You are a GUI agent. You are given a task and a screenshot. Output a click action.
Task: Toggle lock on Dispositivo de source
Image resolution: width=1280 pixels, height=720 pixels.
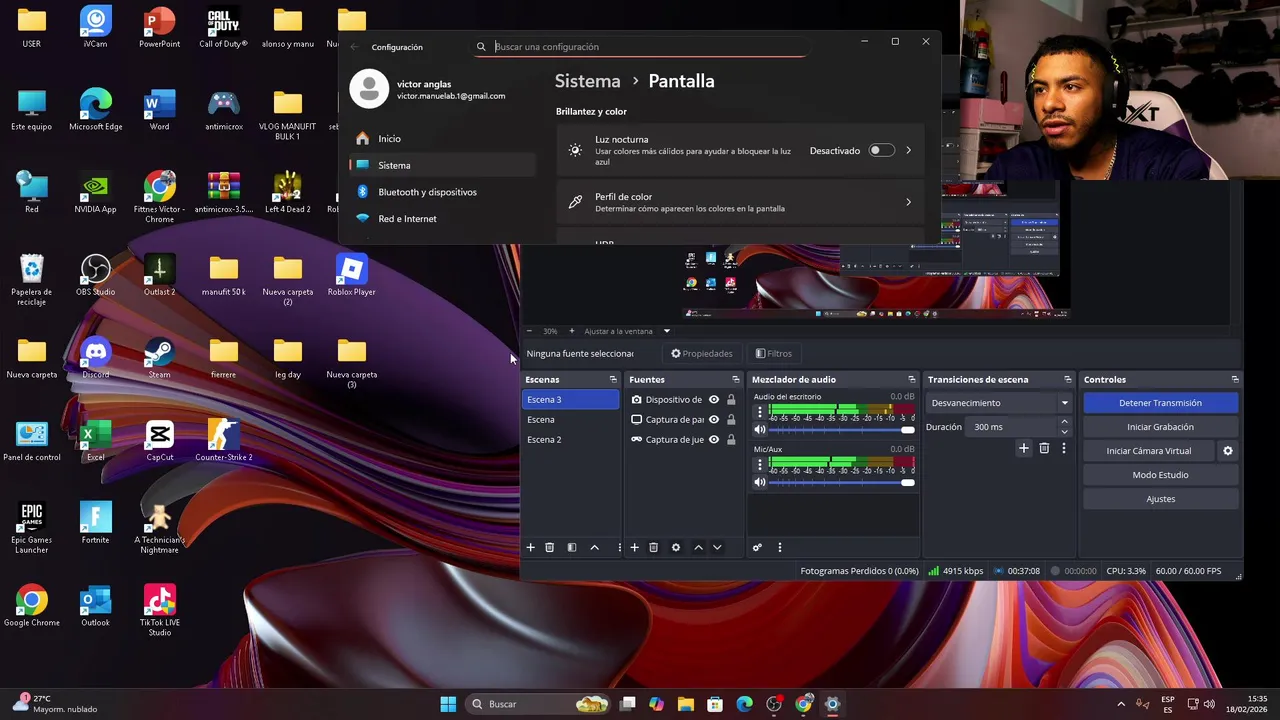pyautogui.click(x=731, y=400)
